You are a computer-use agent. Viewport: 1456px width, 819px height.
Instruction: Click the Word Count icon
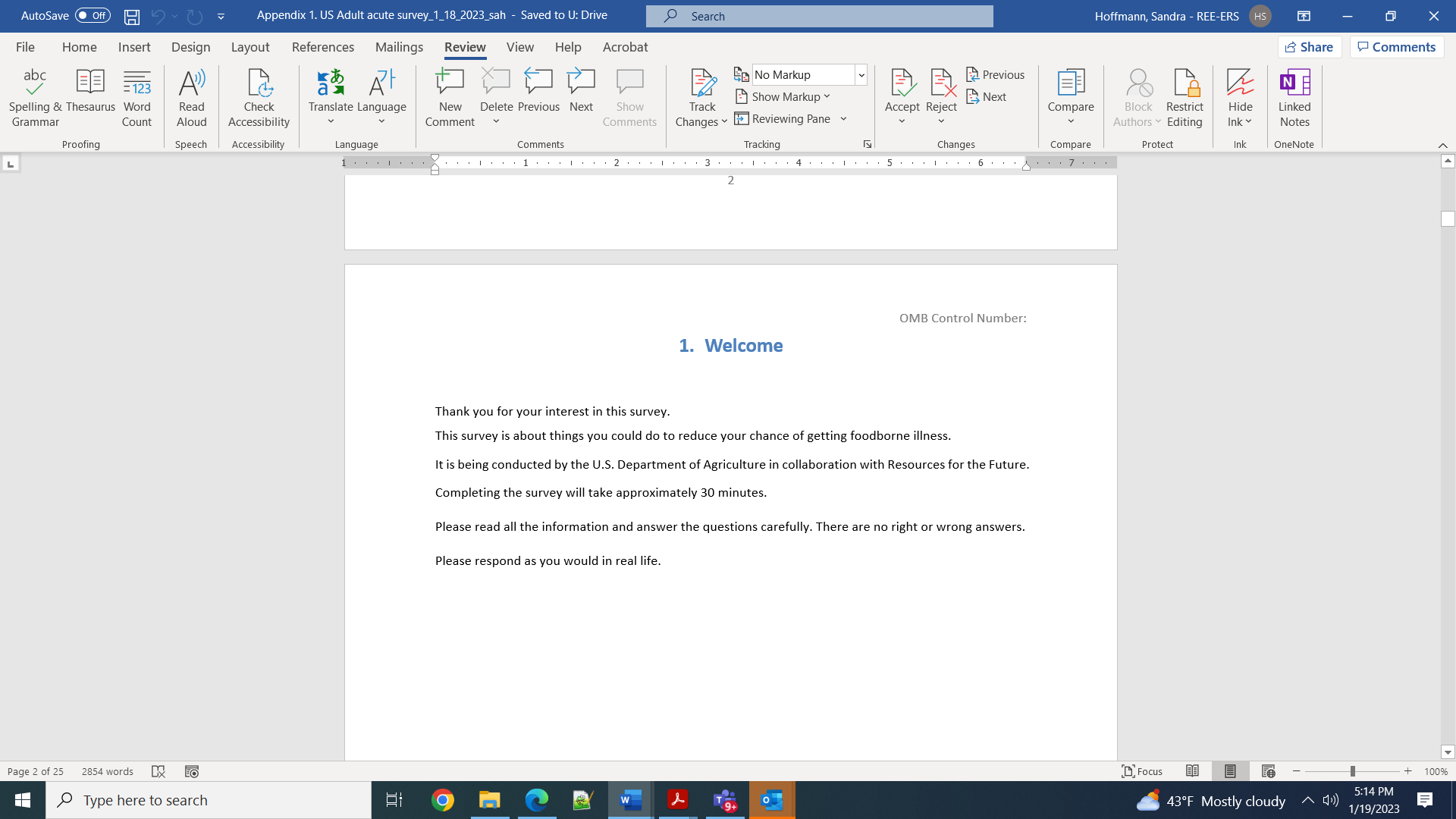click(136, 83)
